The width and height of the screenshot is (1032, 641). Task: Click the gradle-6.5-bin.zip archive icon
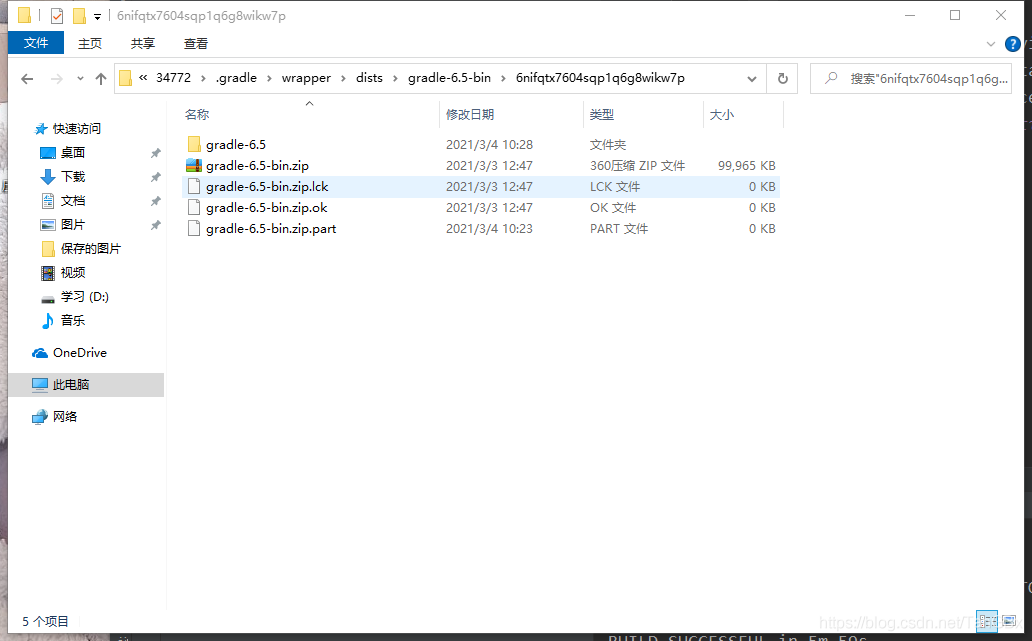point(194,165)
